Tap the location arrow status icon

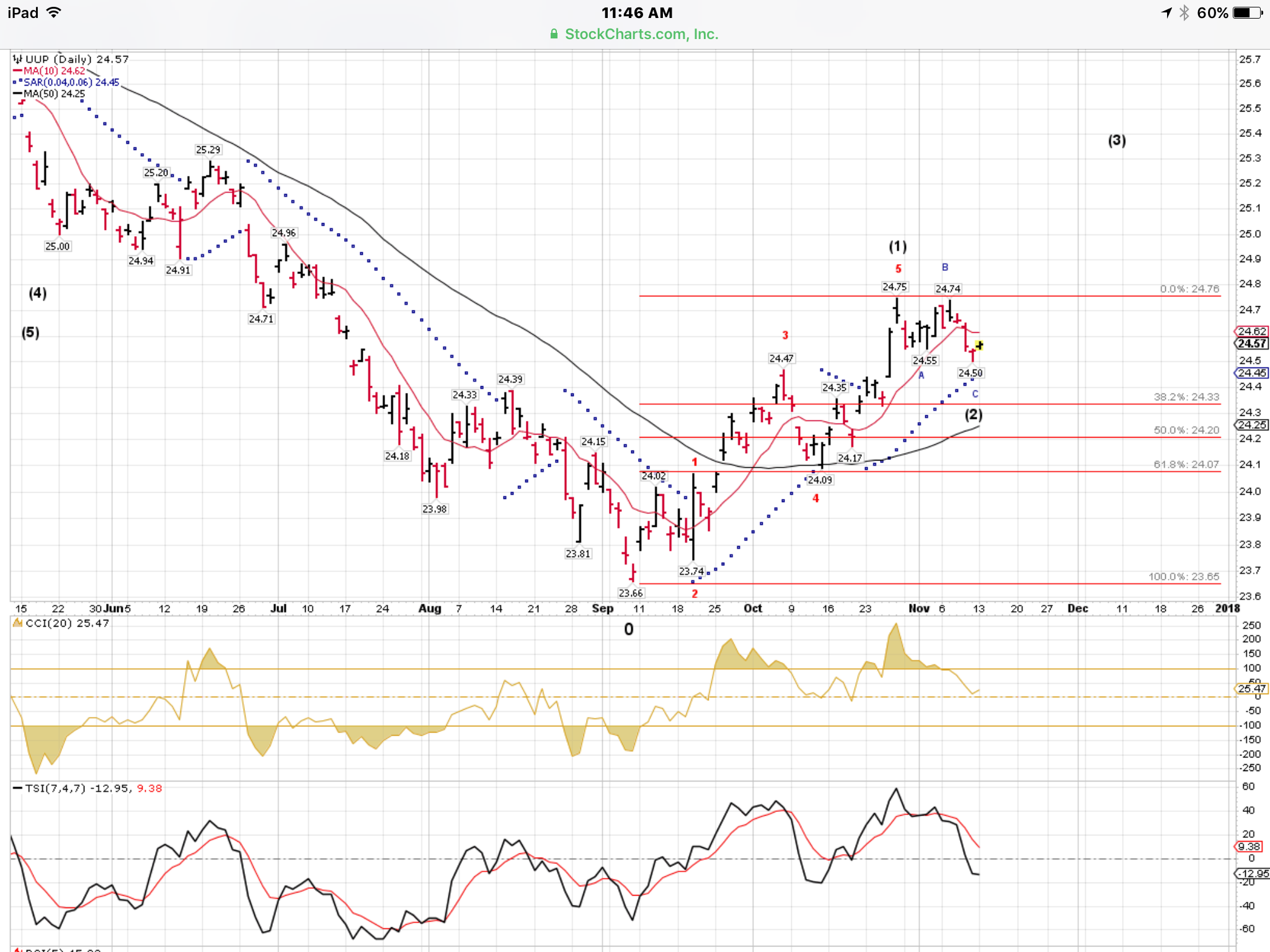pos(1166,12)
